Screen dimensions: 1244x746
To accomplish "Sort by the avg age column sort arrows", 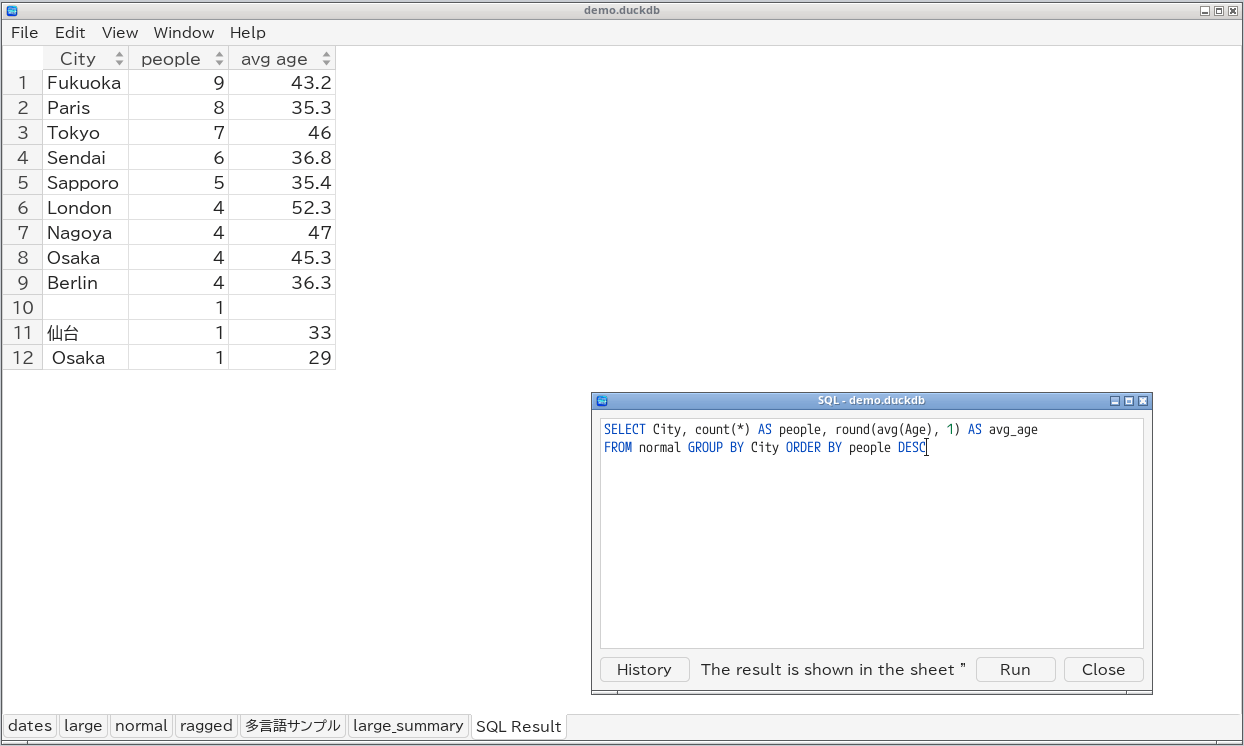I will coord(326,59).
